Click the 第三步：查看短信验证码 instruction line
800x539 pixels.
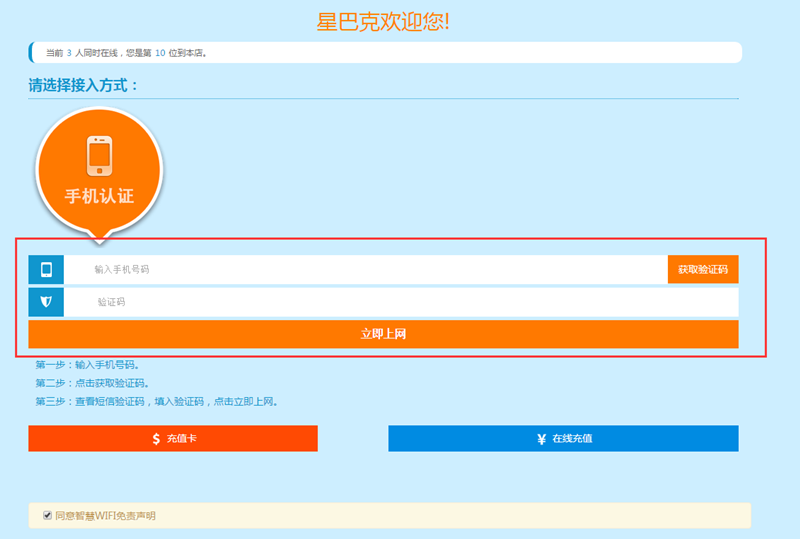[x=157, y=402]
